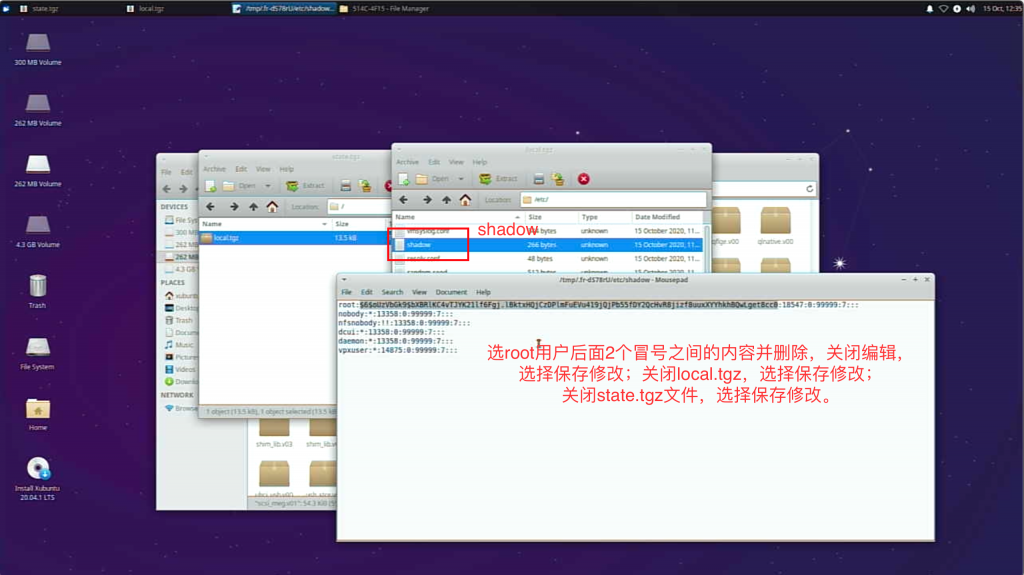Open the File menu in Mousepad

346,292
